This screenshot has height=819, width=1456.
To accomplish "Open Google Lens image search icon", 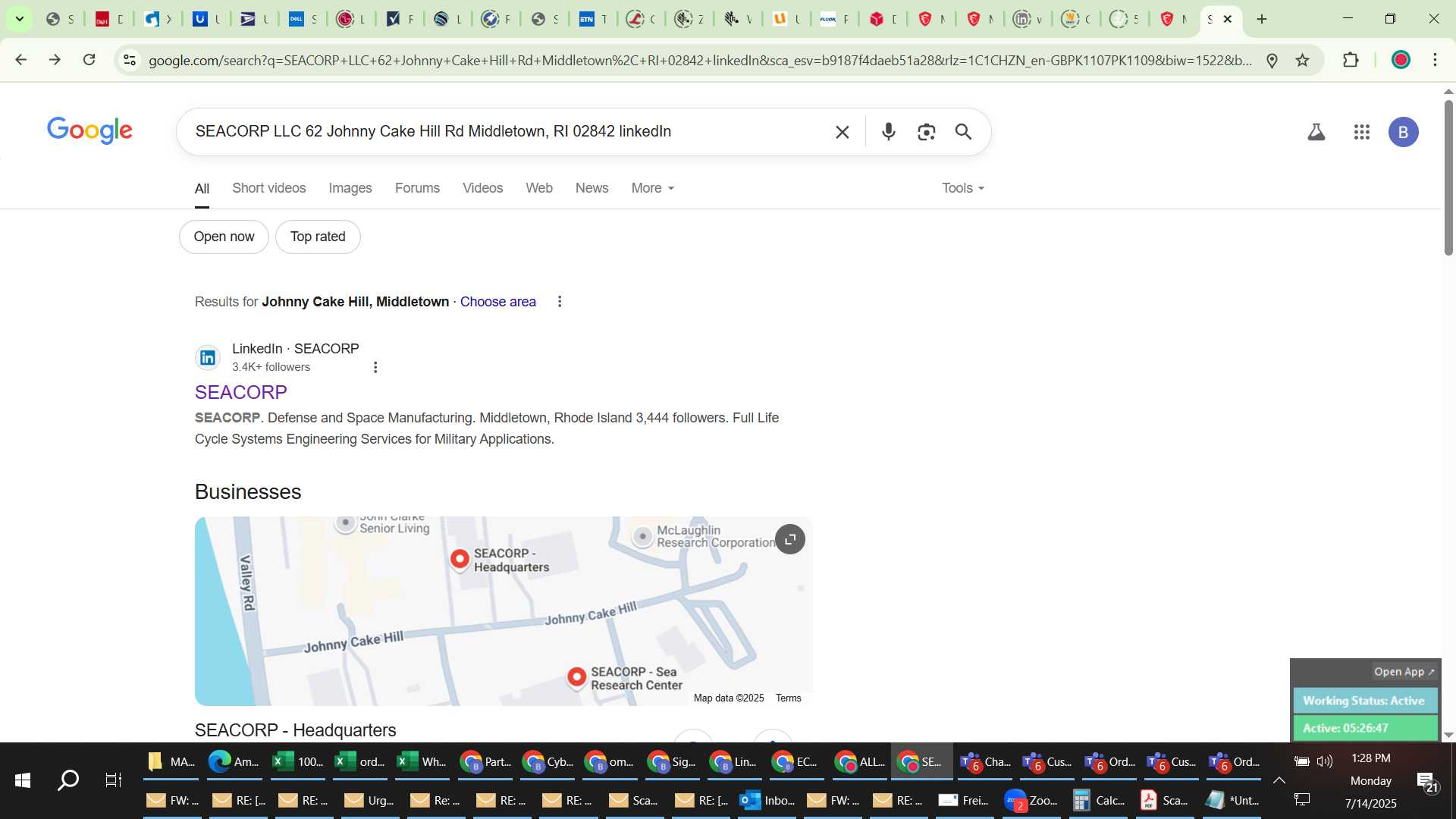I will (x=926, y=132).
